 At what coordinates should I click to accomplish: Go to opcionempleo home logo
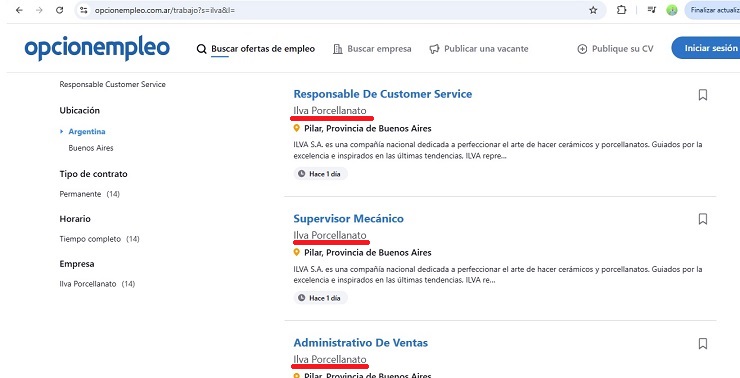pos(97,49)
